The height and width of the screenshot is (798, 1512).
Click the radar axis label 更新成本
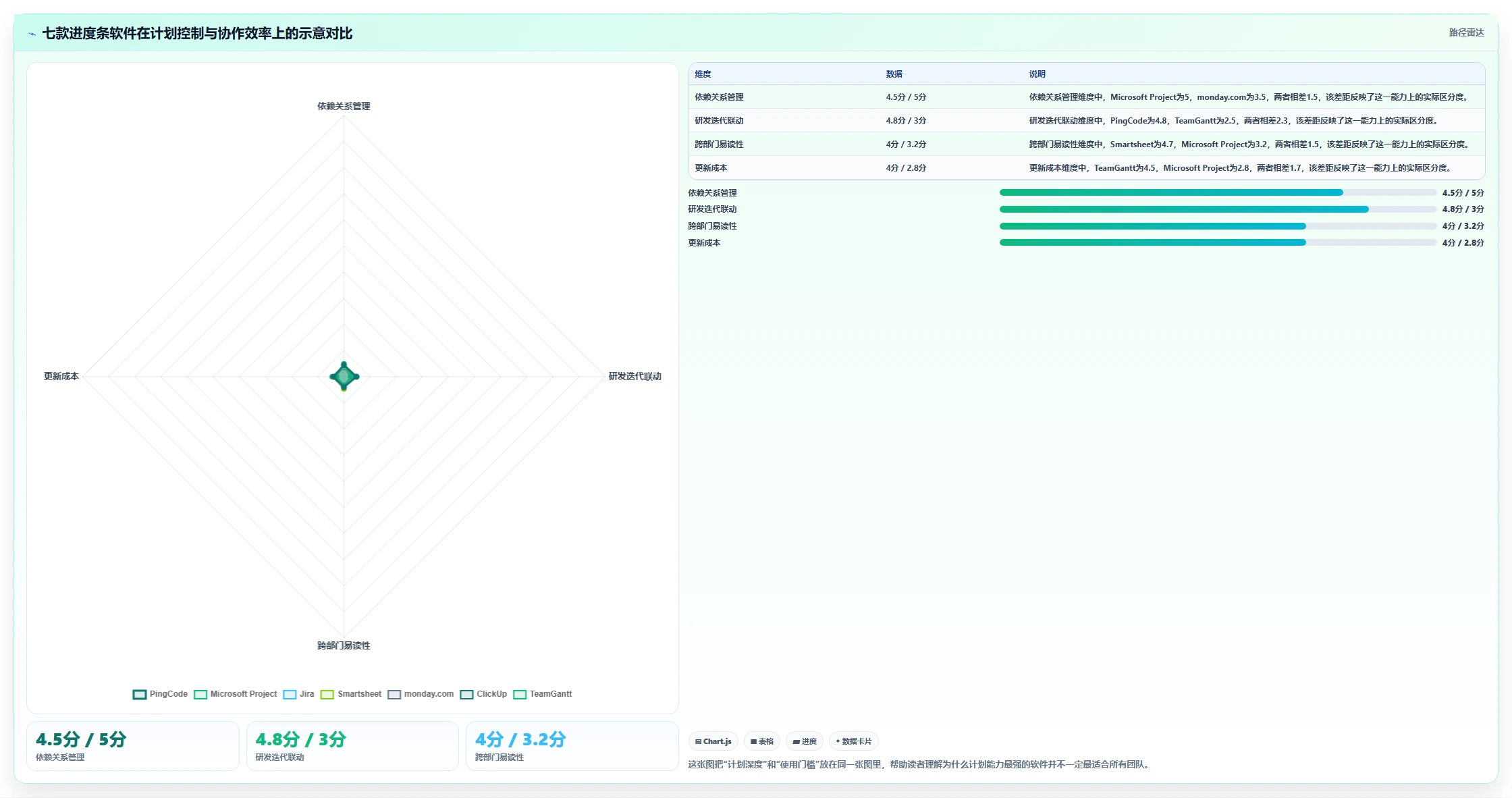pyautogui.click(x=61, y=376)
